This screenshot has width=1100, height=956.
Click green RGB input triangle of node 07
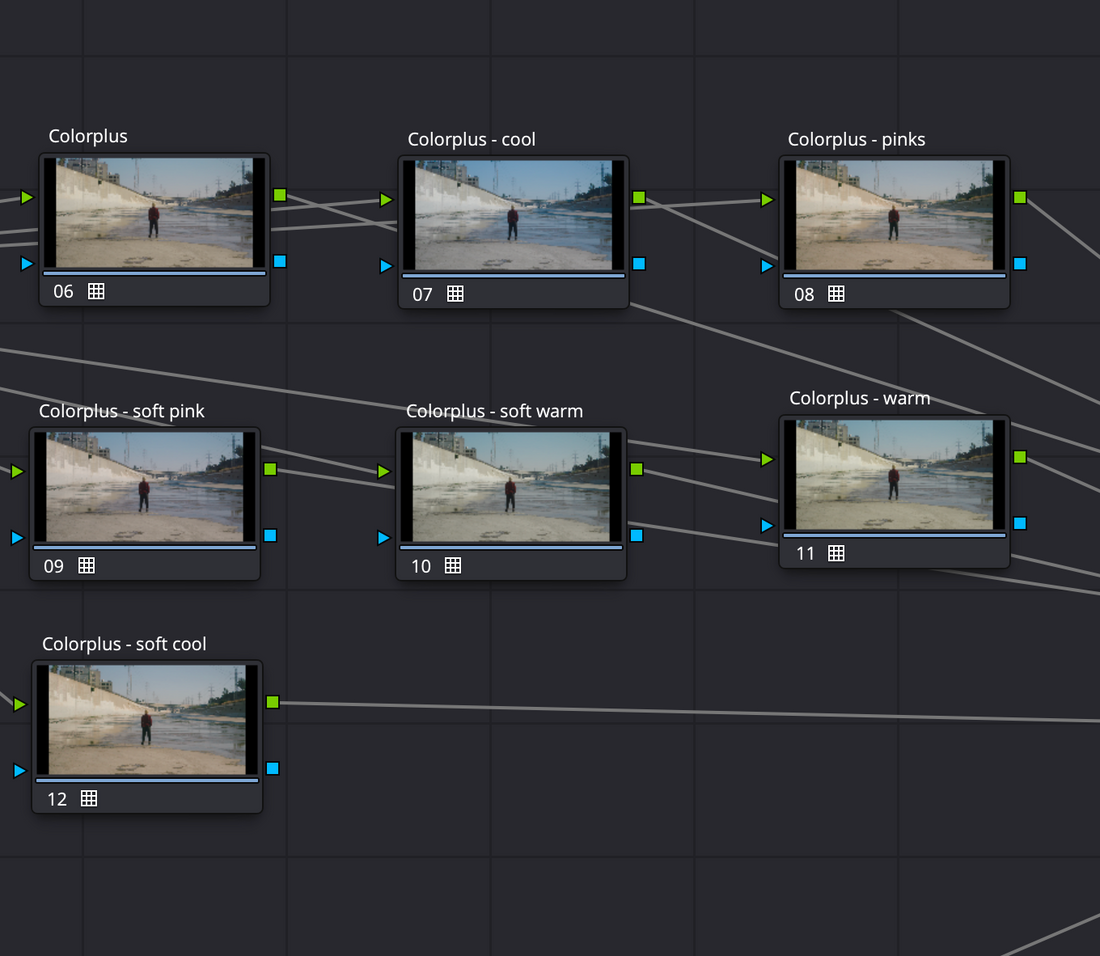coord(386,200)
